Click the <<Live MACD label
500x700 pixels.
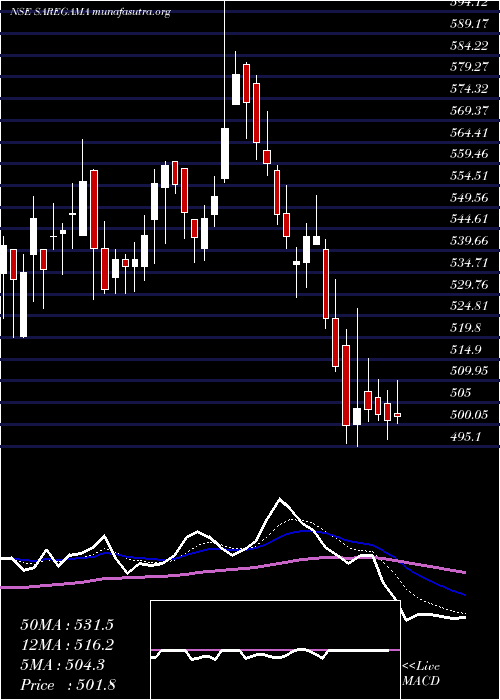(421, 674)
